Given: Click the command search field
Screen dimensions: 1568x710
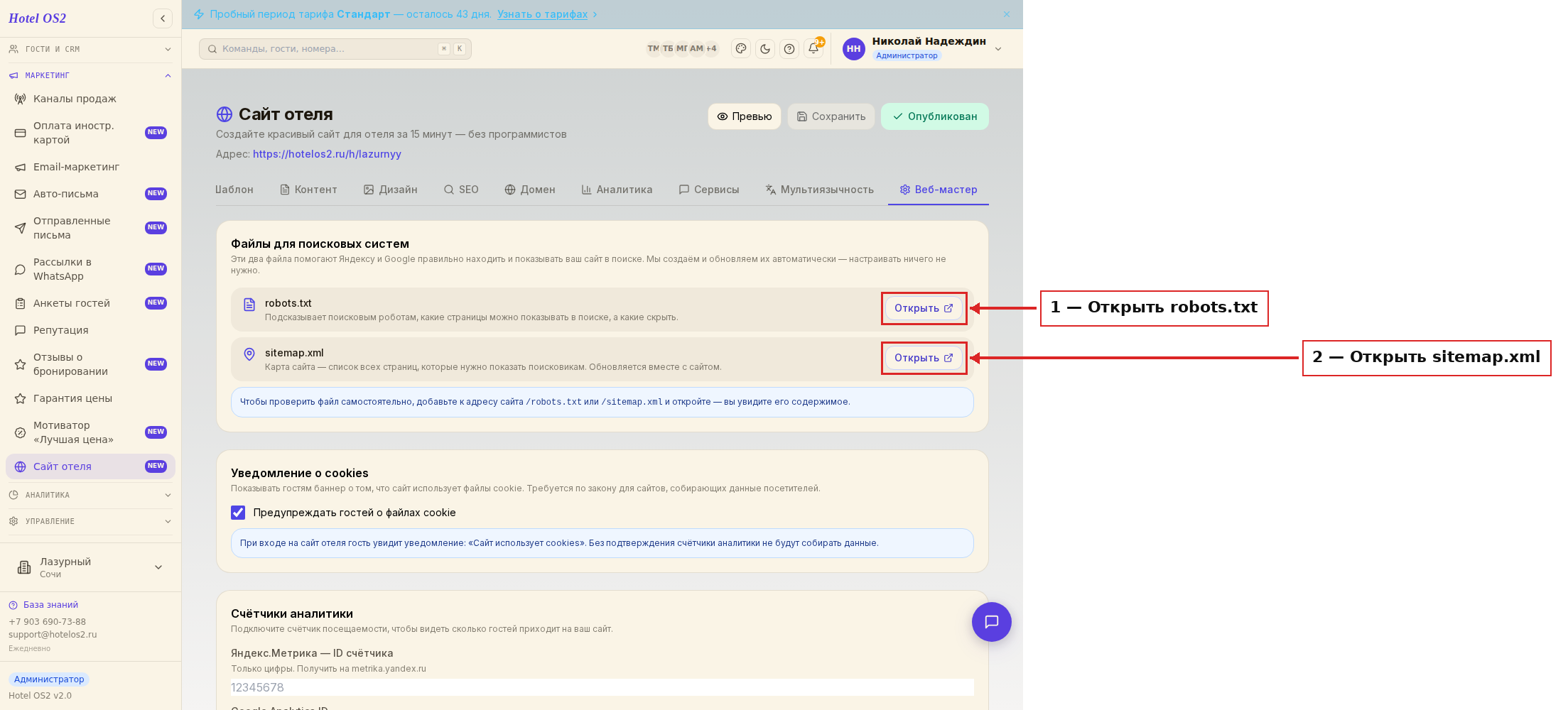Looking at the screenshot, I should (335, 48).
